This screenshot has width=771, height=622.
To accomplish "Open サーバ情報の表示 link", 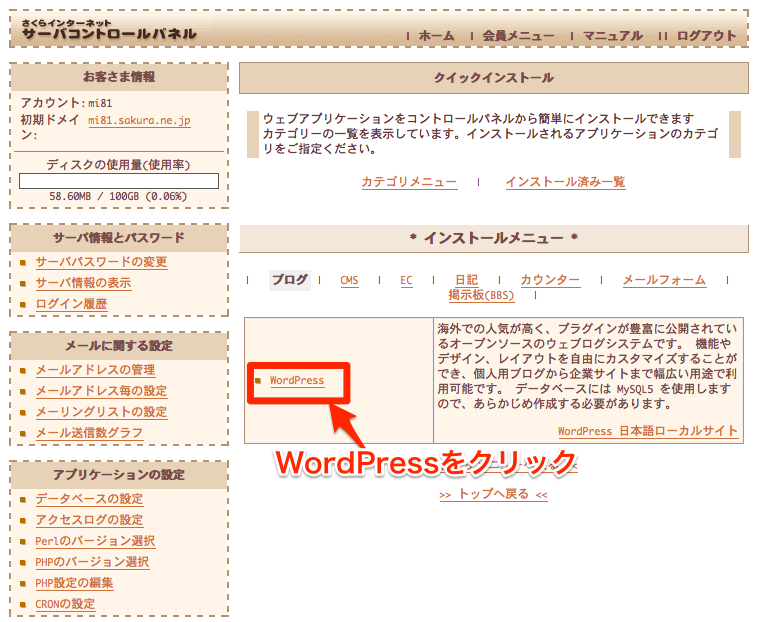I will point(84,283).
